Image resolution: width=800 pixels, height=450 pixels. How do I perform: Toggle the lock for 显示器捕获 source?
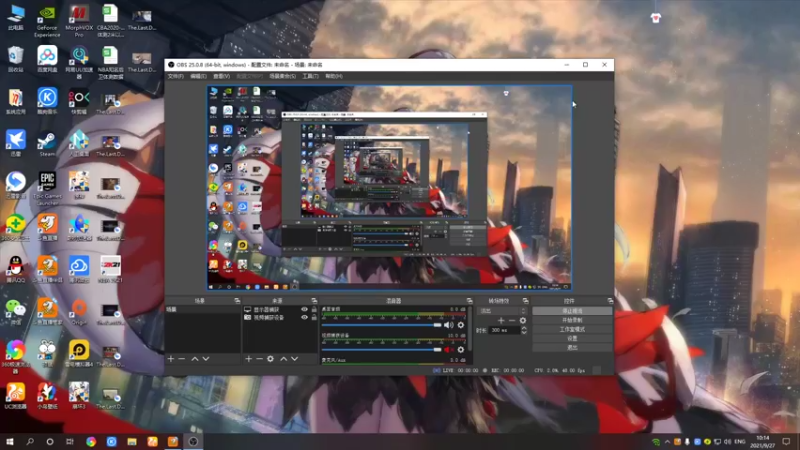(x=314, y=310)
